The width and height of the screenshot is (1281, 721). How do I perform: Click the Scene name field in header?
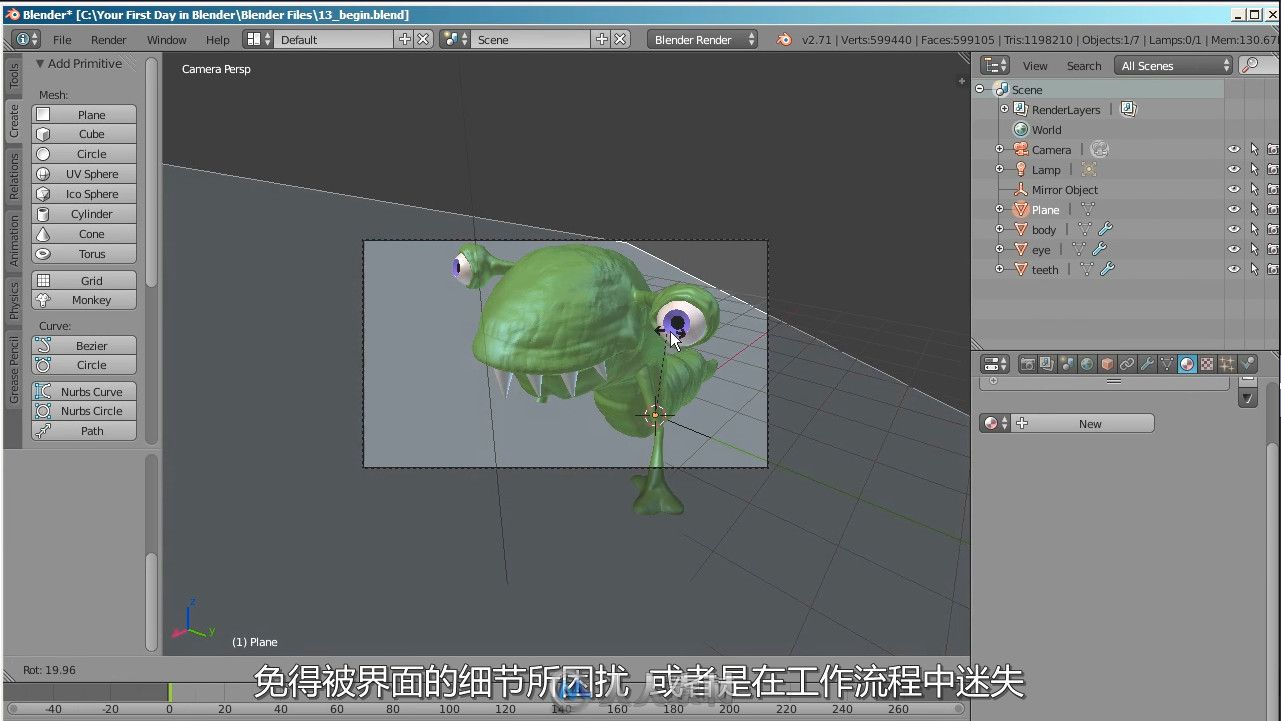pyautogui.click(x=532, y=39)
